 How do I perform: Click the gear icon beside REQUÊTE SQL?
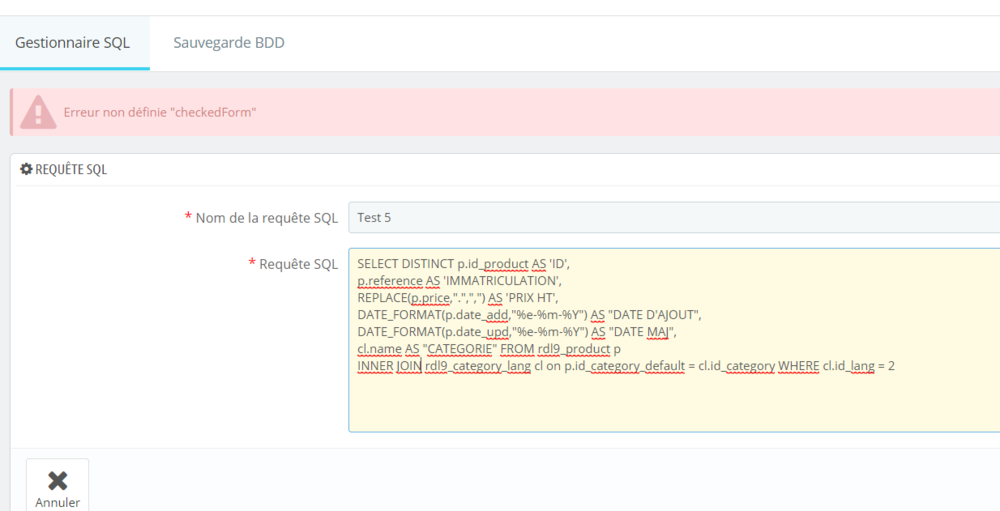click(x=26, y=169)
